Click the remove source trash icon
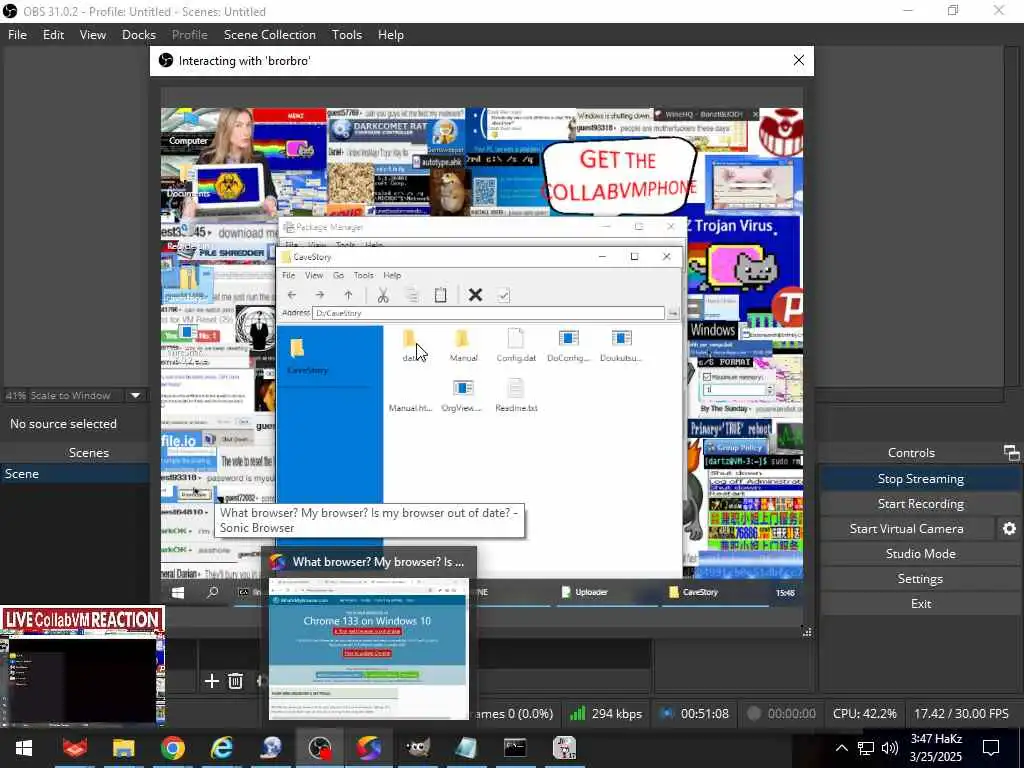Image resolution: width=1024 pixels, height=768 pixels. pos(236,681)
